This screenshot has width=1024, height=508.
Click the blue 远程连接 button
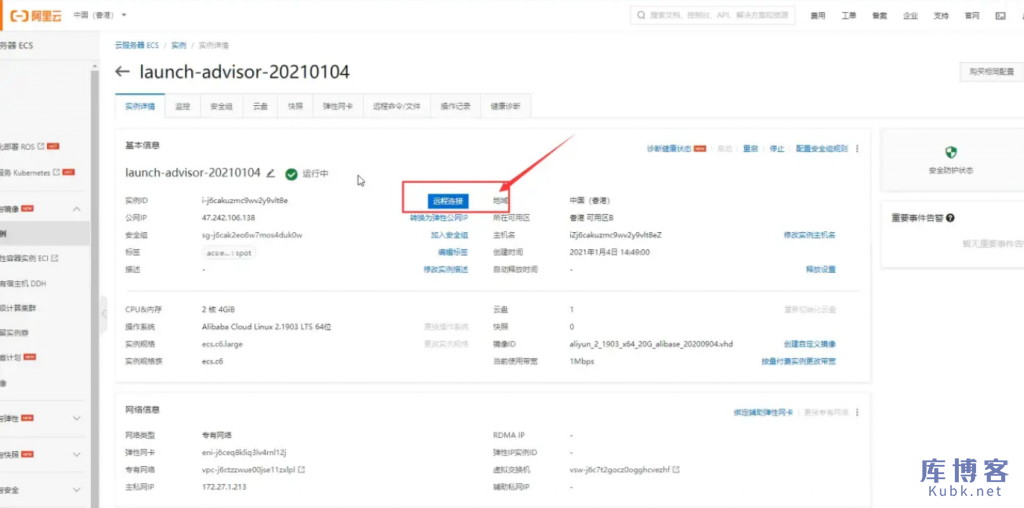pos(448,201)
